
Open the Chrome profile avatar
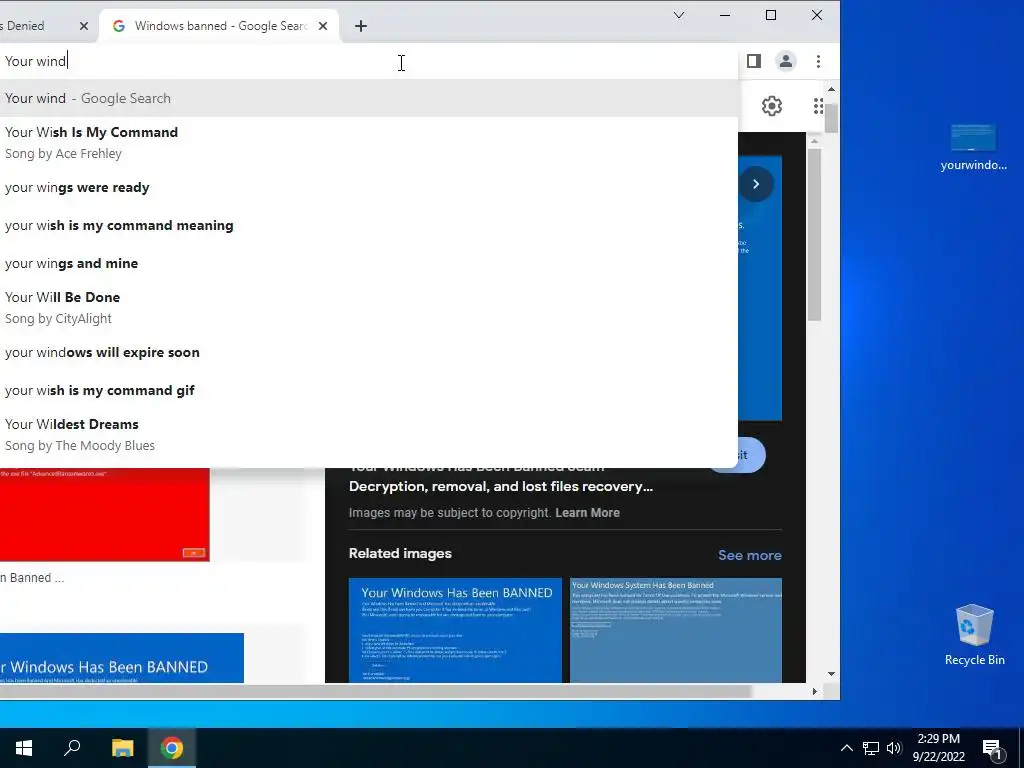[x=786, y=61]
